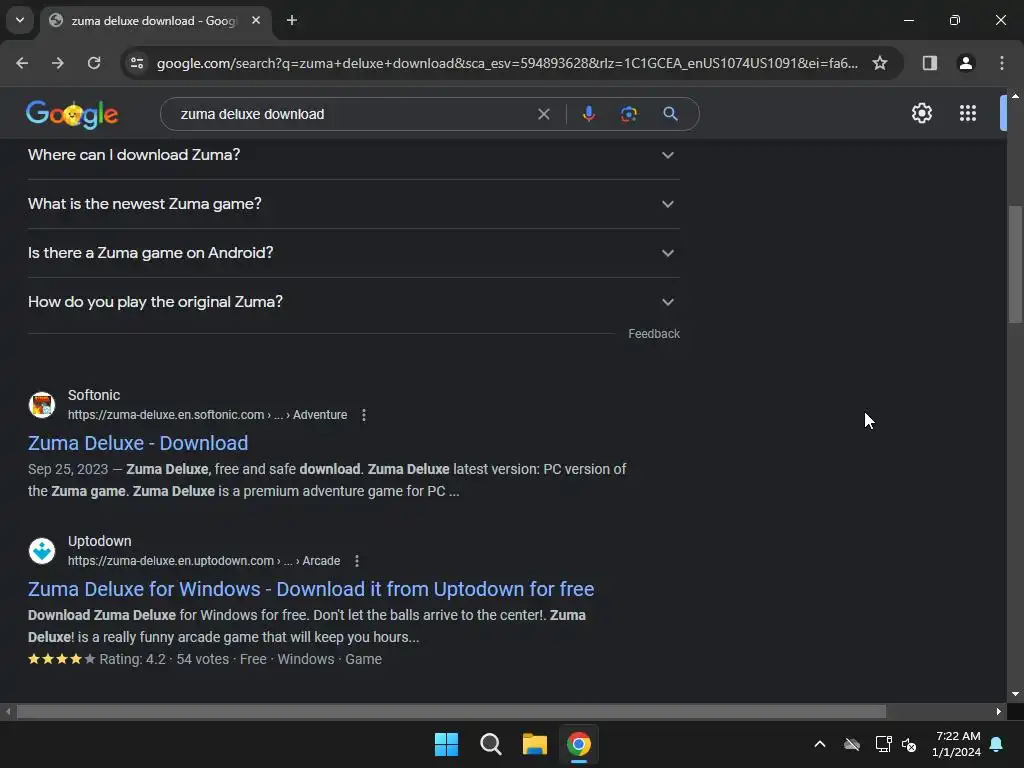1024x768 pixels.
Task: Open Windows taskbar search
Action: point(490,744)
